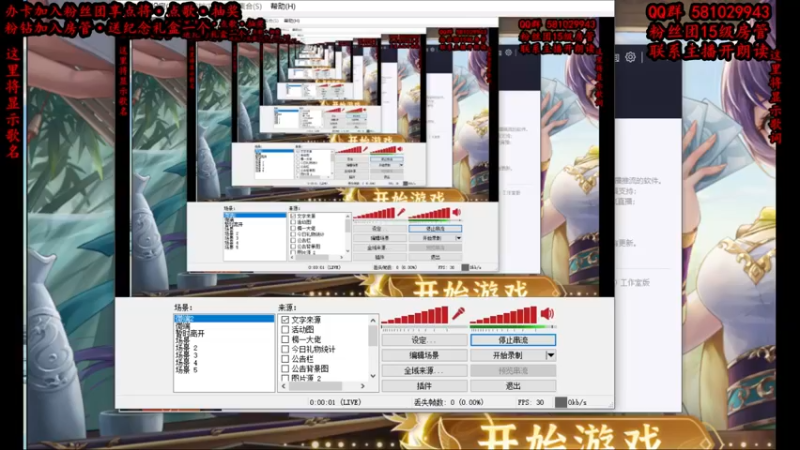Image resolution: width=800 pixels, height=450 pixels.
Task: Open the 帮助(H) menu
Action: (283, 6)
